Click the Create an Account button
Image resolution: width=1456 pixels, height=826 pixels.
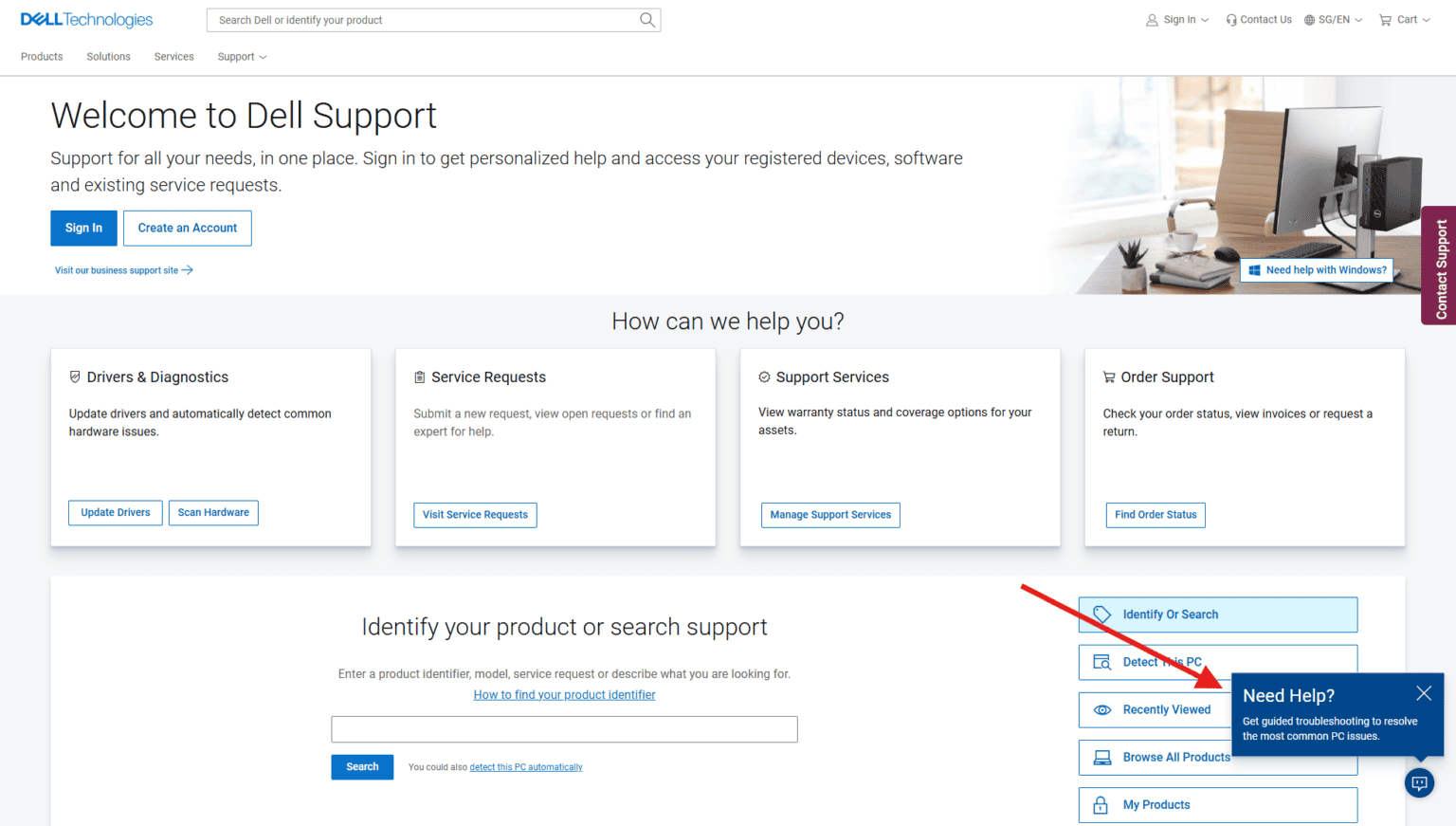point(187,228)
